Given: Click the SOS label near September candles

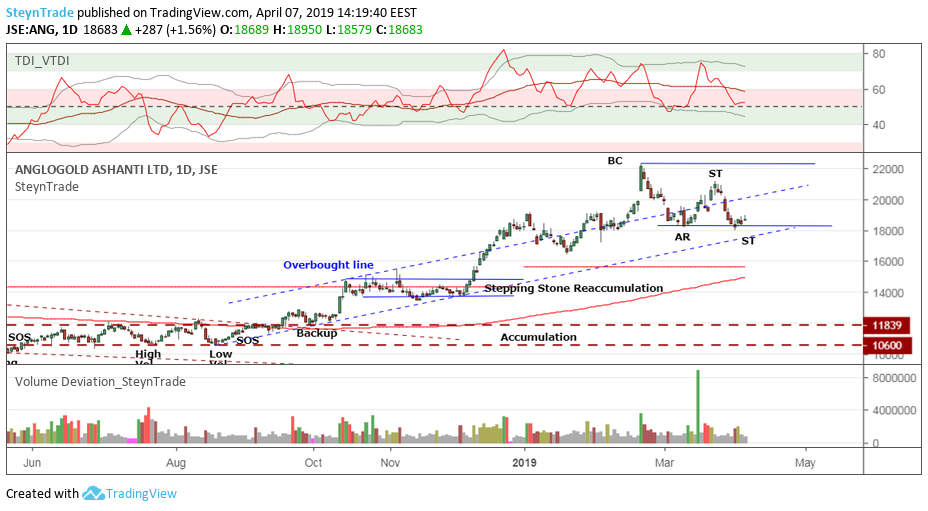Looking at the screenshot, I should [247, 340].
